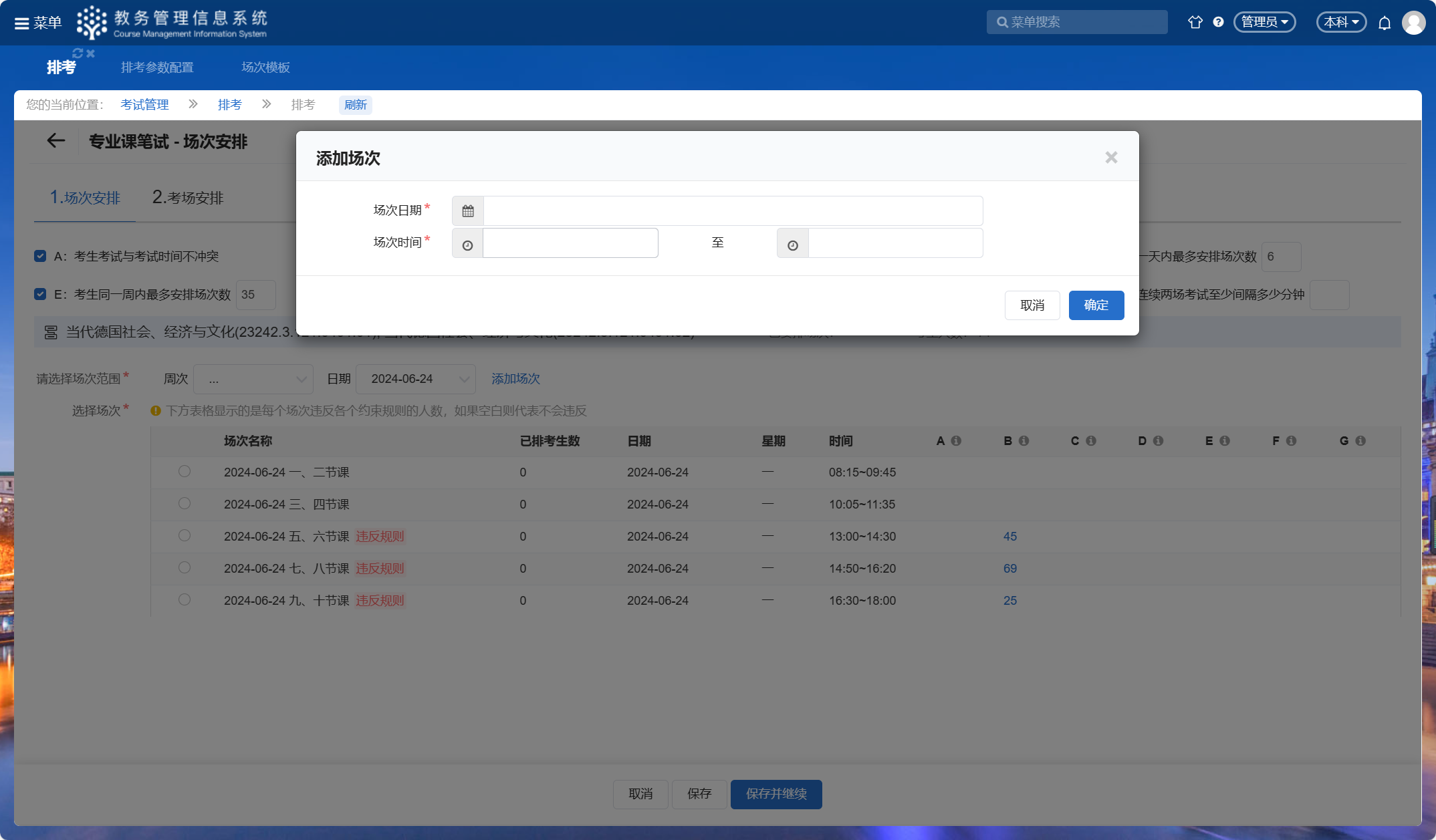Viewport: 1436px width, 840px height.
Task: Expand the 管理员 role dropdown
Action: coord(1264,22)
